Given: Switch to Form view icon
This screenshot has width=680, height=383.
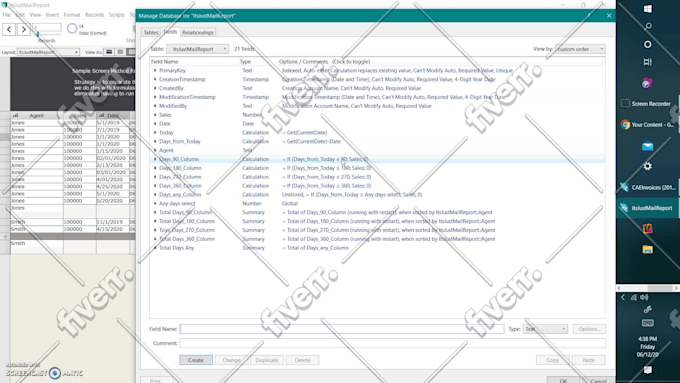Looking at the screenshot, I should pyautogui.click(x=109, y=52).
